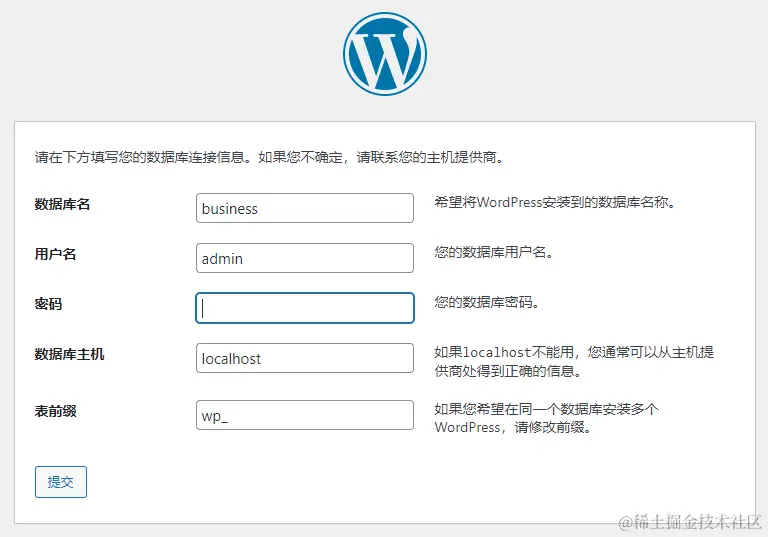Submit the form with the 提交 button
768x537 pixels.
(x=61, y=482)
